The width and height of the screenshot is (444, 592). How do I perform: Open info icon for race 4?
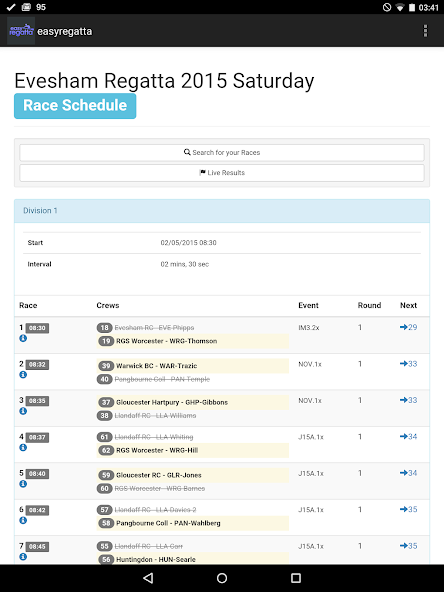click(x=23, y=447)
